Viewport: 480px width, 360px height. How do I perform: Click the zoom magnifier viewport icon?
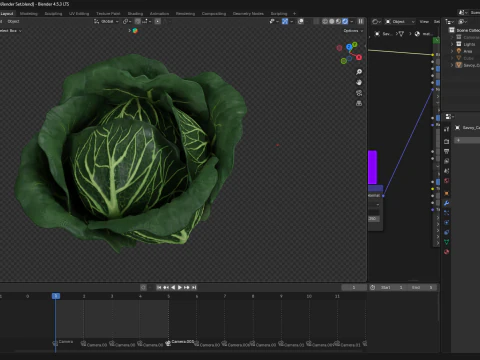pos(359,72)
